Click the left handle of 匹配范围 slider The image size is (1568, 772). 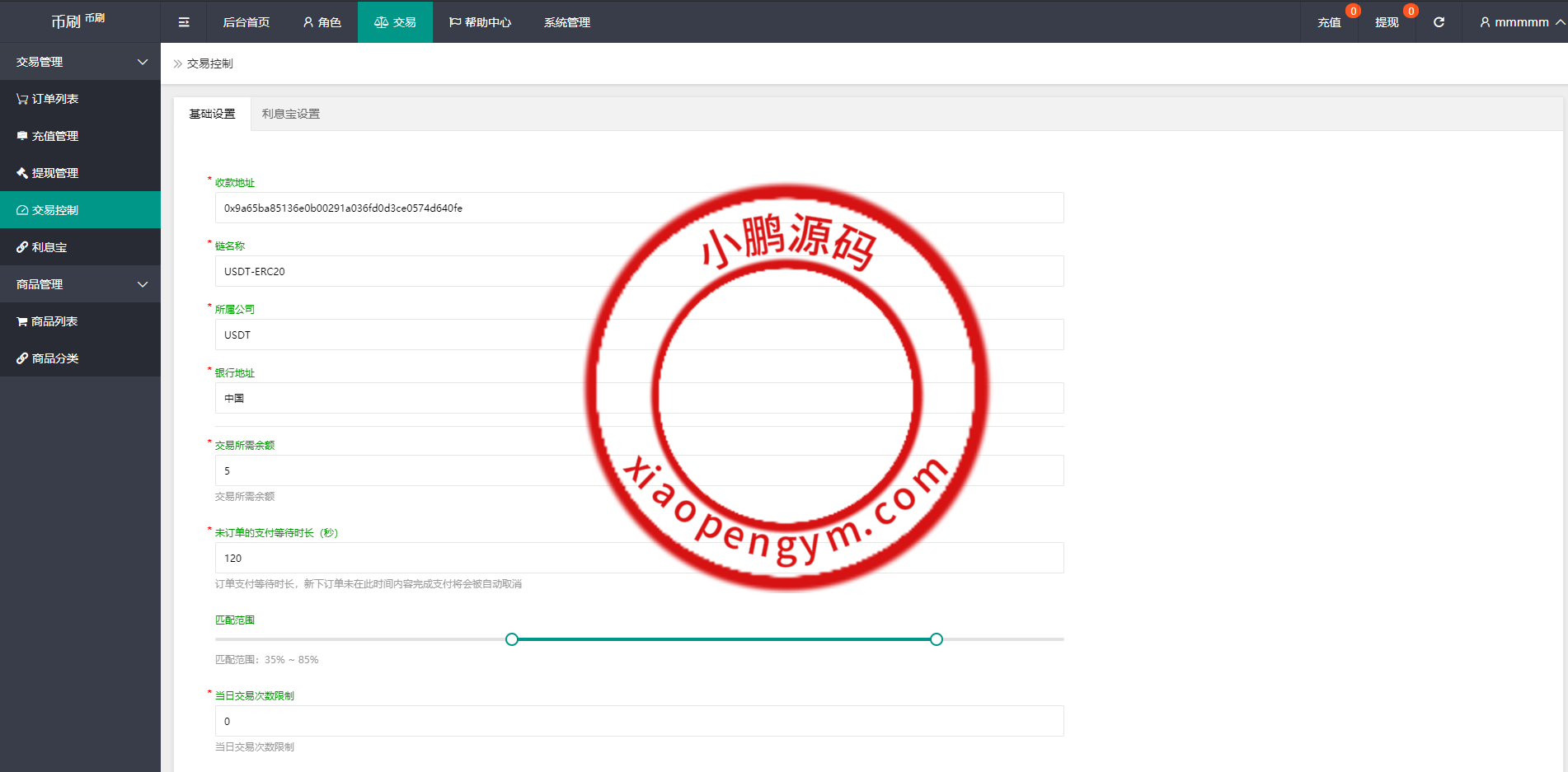512,639
